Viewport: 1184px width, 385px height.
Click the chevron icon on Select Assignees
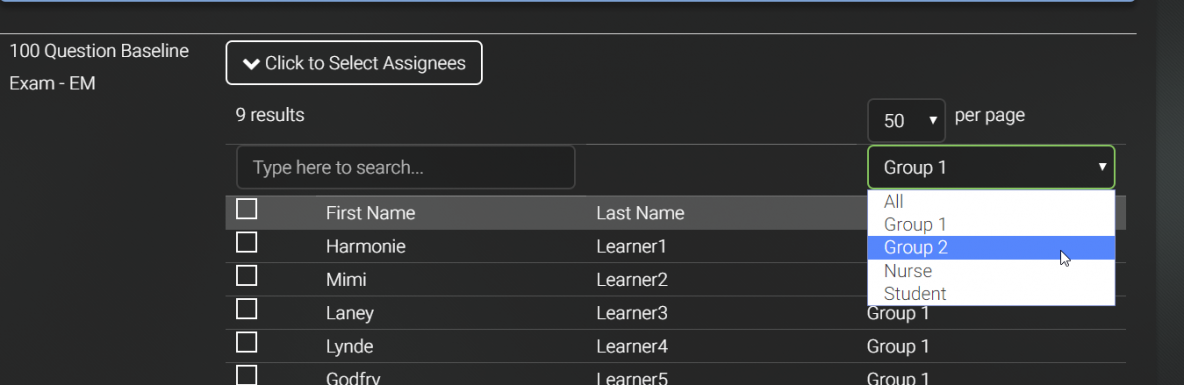251,63
